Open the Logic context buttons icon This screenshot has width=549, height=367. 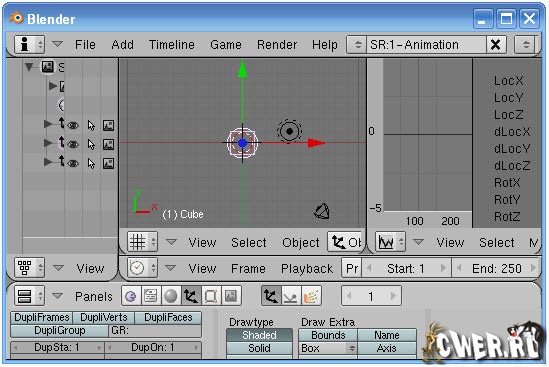point(131,296)
